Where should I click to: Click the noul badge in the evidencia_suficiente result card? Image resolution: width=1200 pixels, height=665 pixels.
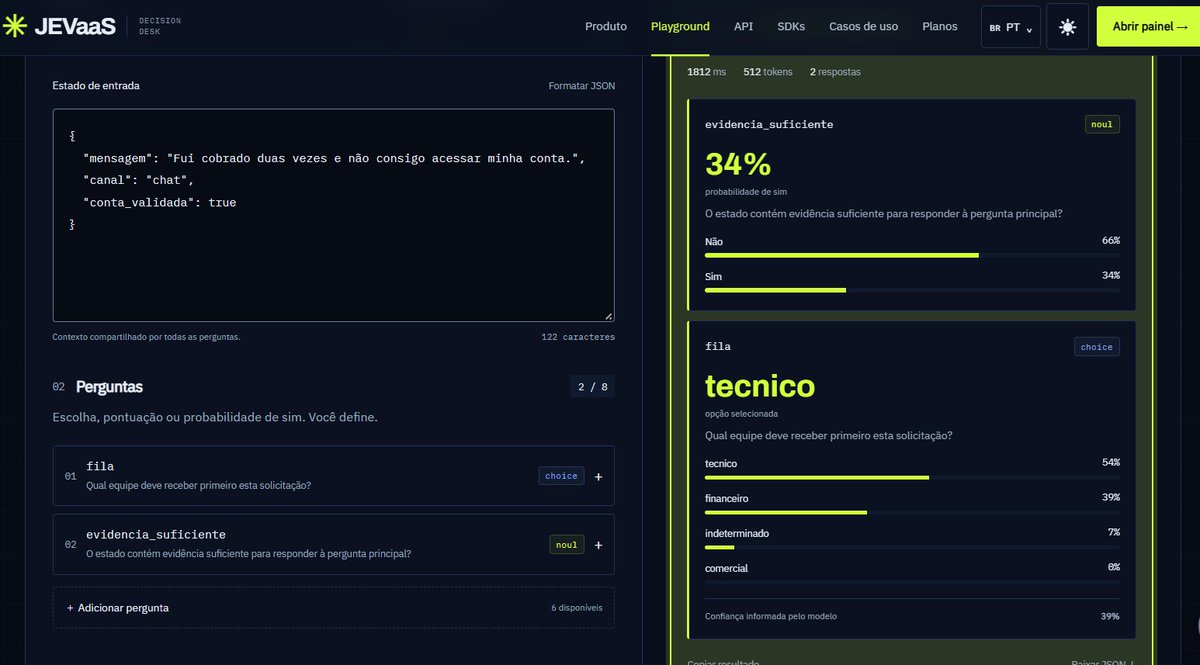pyautogui.click(x=1103, y=125)
